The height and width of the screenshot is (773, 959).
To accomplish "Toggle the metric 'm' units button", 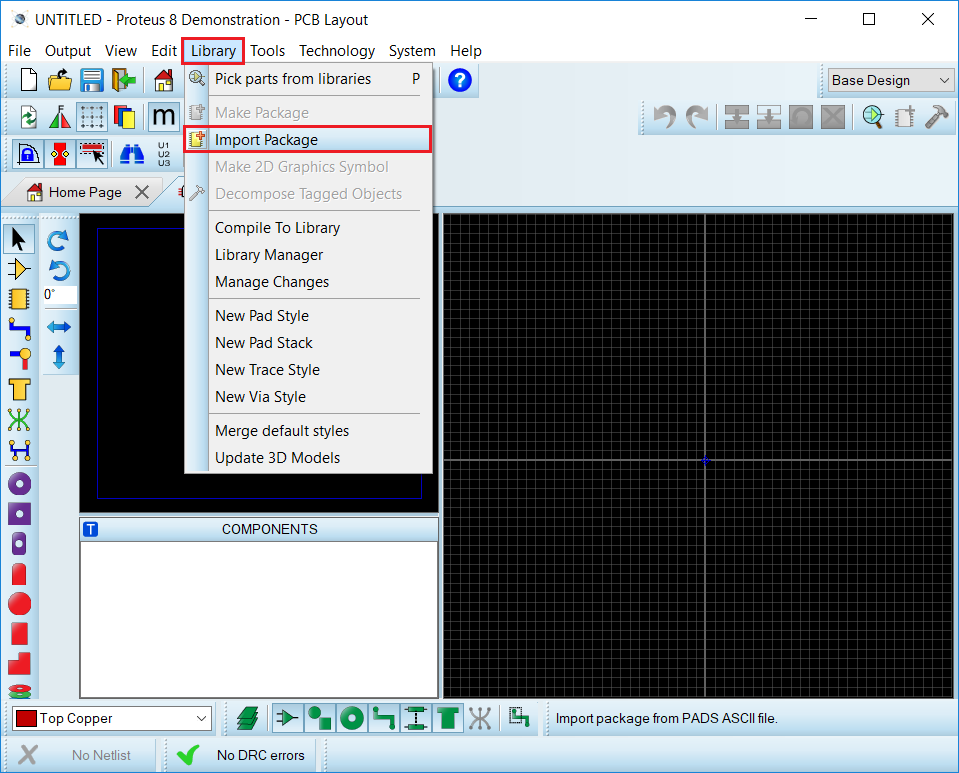I will click(163, 117).
